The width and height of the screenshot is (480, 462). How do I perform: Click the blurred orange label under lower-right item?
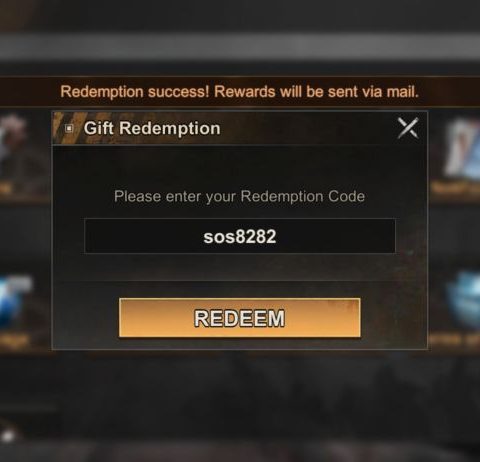point(453,339)
